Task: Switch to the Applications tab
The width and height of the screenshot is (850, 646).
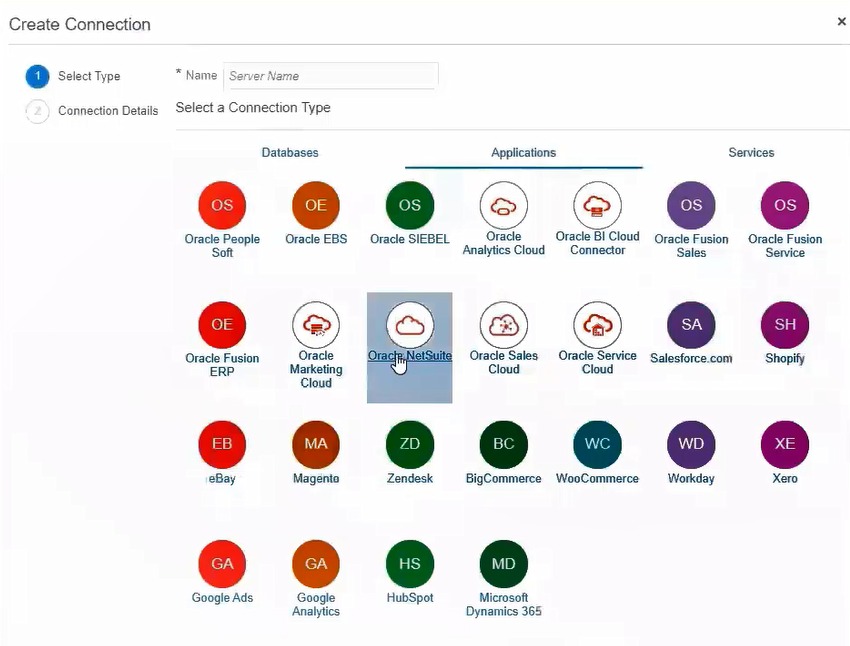Action: click(x=524, y=153)
